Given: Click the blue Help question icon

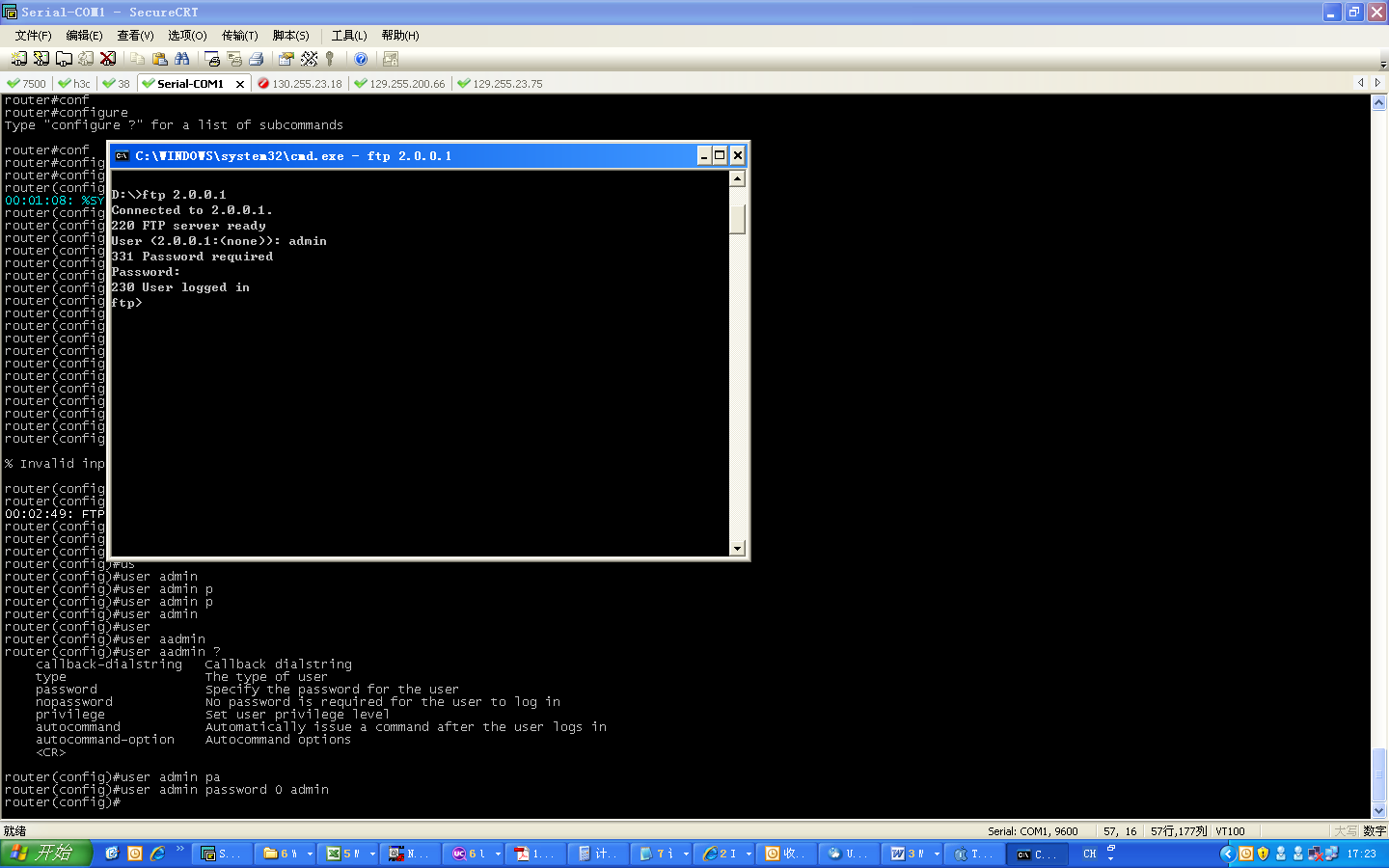Looking at the screenshot, I should [x=361, y=59].
